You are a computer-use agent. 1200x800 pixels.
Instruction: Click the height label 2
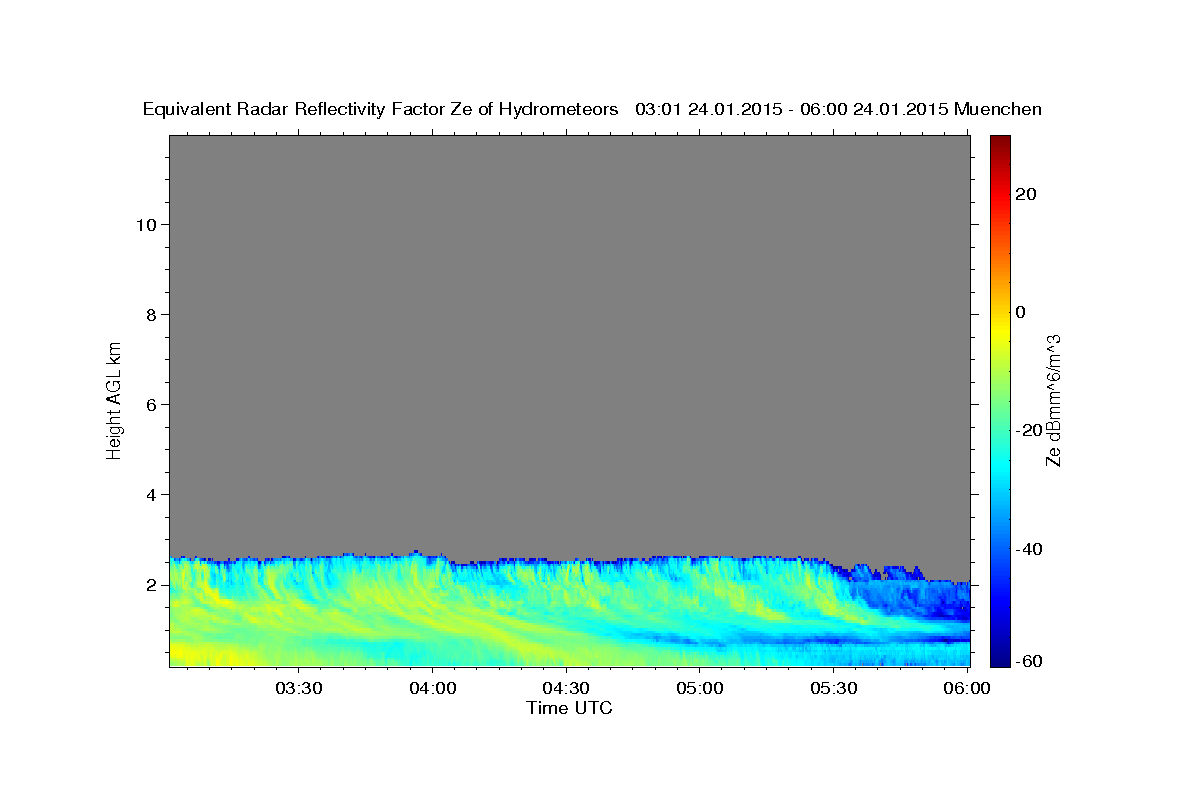click(150, 585)
